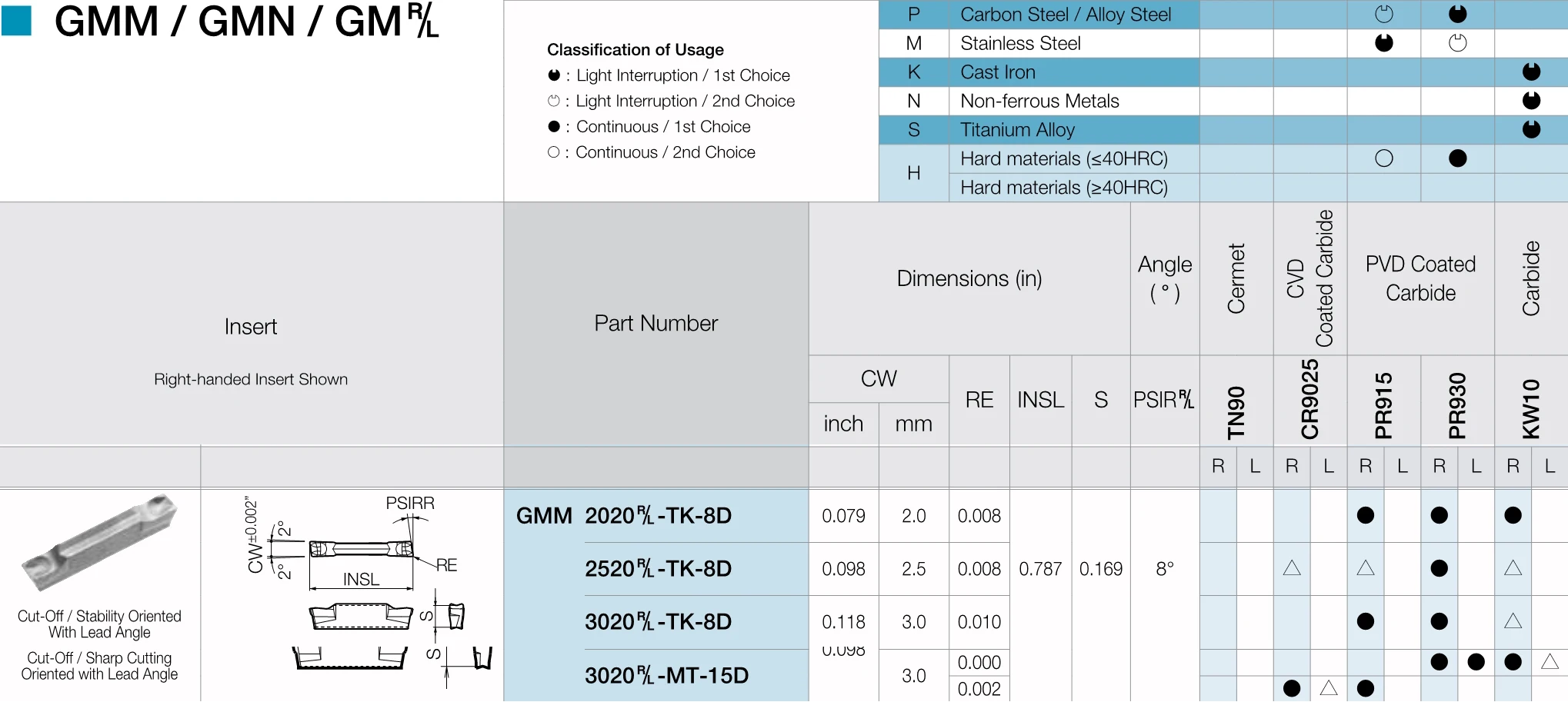Click the 0.787 INSL value

click(1040, 569)
